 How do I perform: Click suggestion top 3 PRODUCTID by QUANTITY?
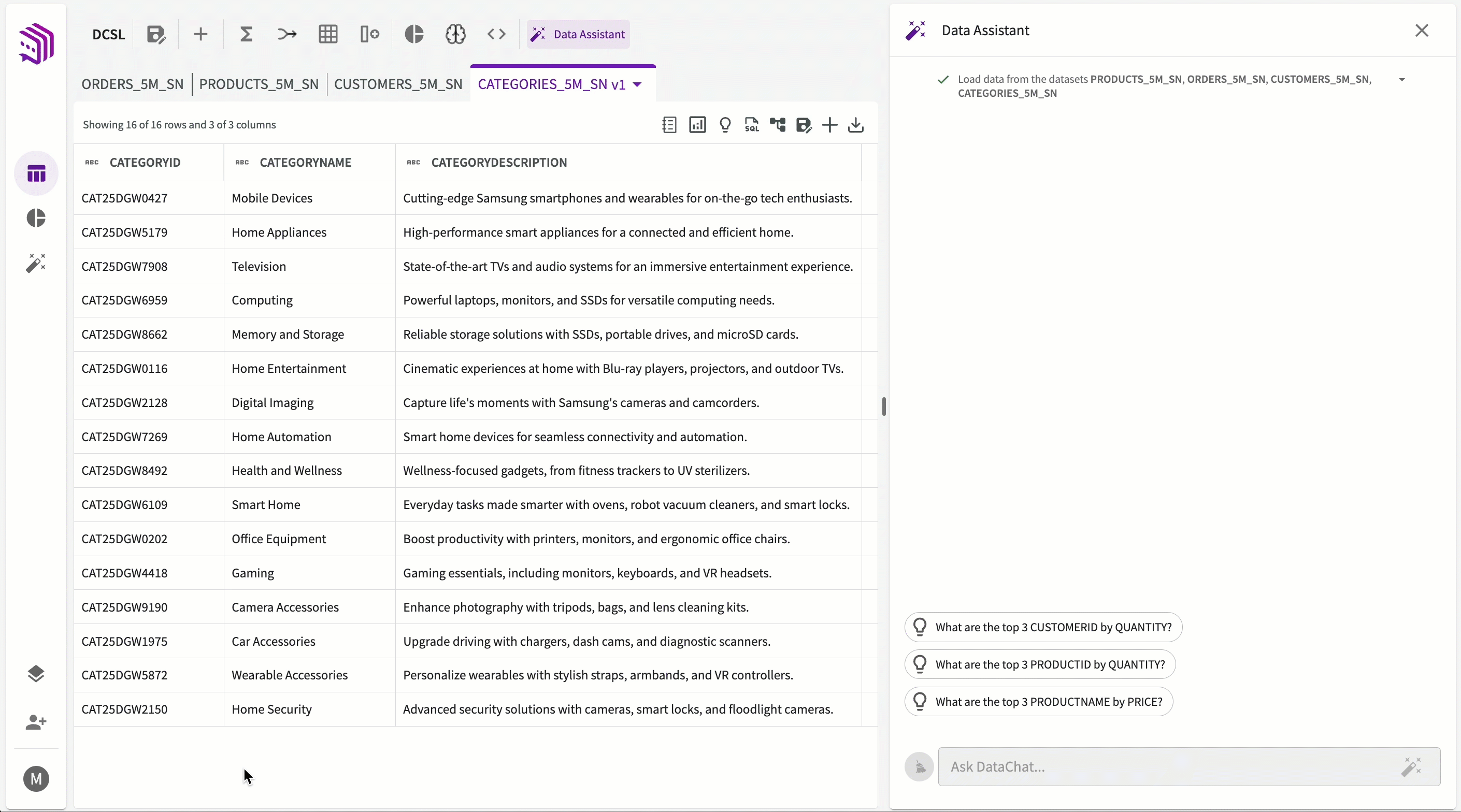[1040, 664]
